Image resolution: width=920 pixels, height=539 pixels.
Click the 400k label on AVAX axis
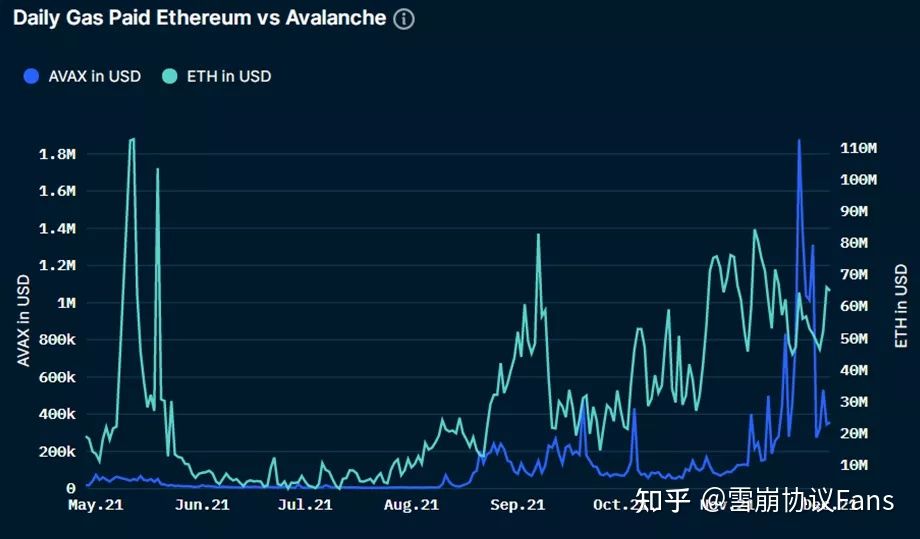pos(58,415)
